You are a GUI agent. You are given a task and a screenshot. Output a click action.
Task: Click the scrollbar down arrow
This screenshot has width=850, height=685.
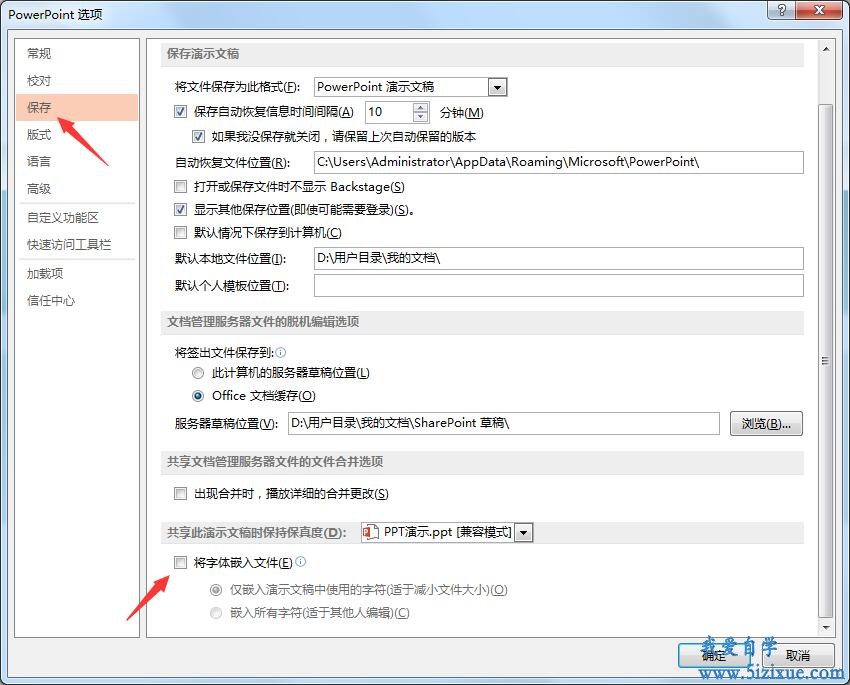826,628
